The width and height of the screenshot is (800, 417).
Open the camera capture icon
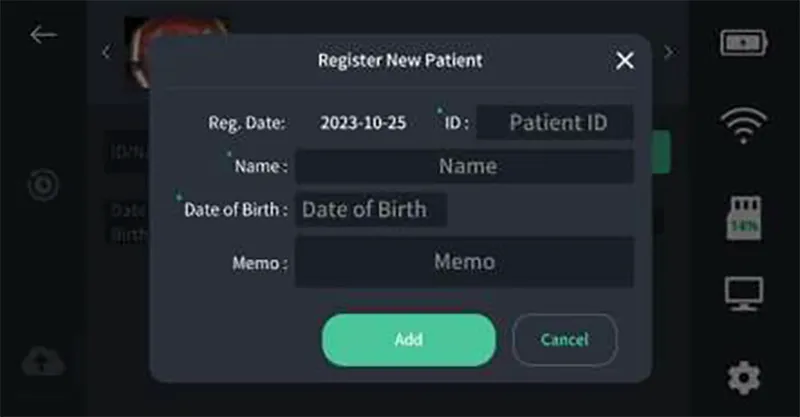(x=43, y=185)
